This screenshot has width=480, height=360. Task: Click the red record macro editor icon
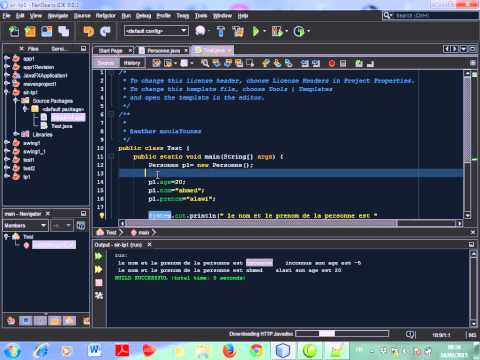(x=332, y=63)
